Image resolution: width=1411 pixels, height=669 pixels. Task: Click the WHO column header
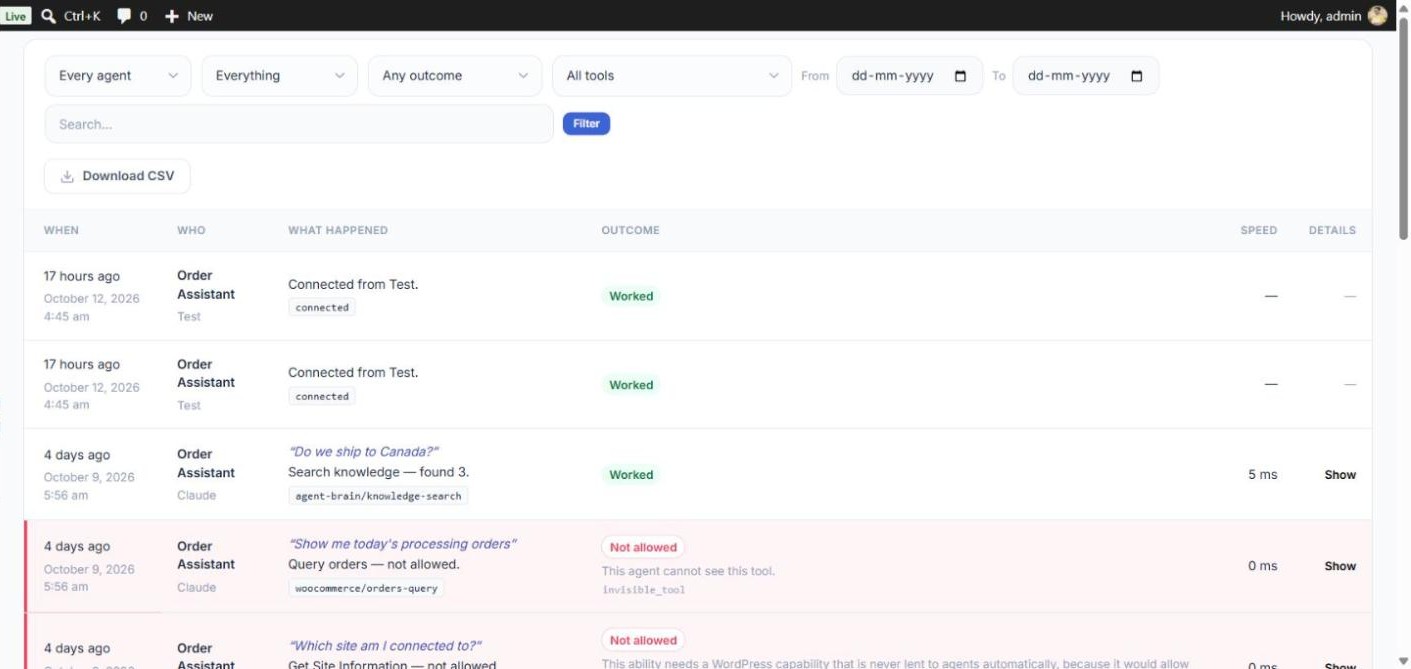pyautogui.click(x=191, y=230)
